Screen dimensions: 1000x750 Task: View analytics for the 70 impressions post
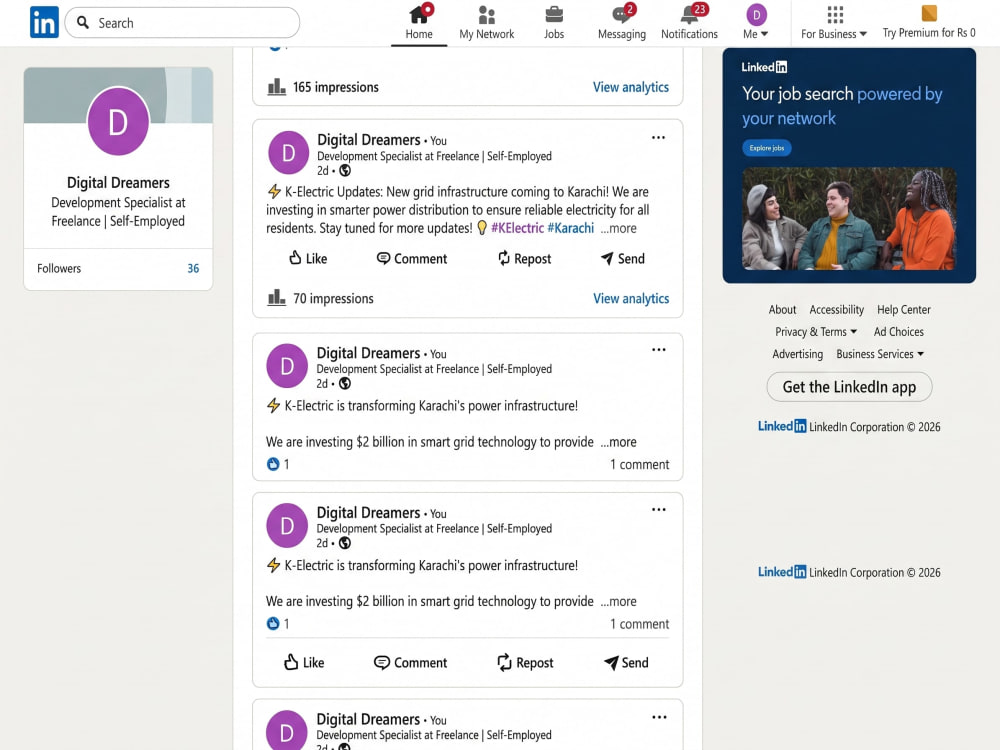pyautogui.click(x=631, y=298)
